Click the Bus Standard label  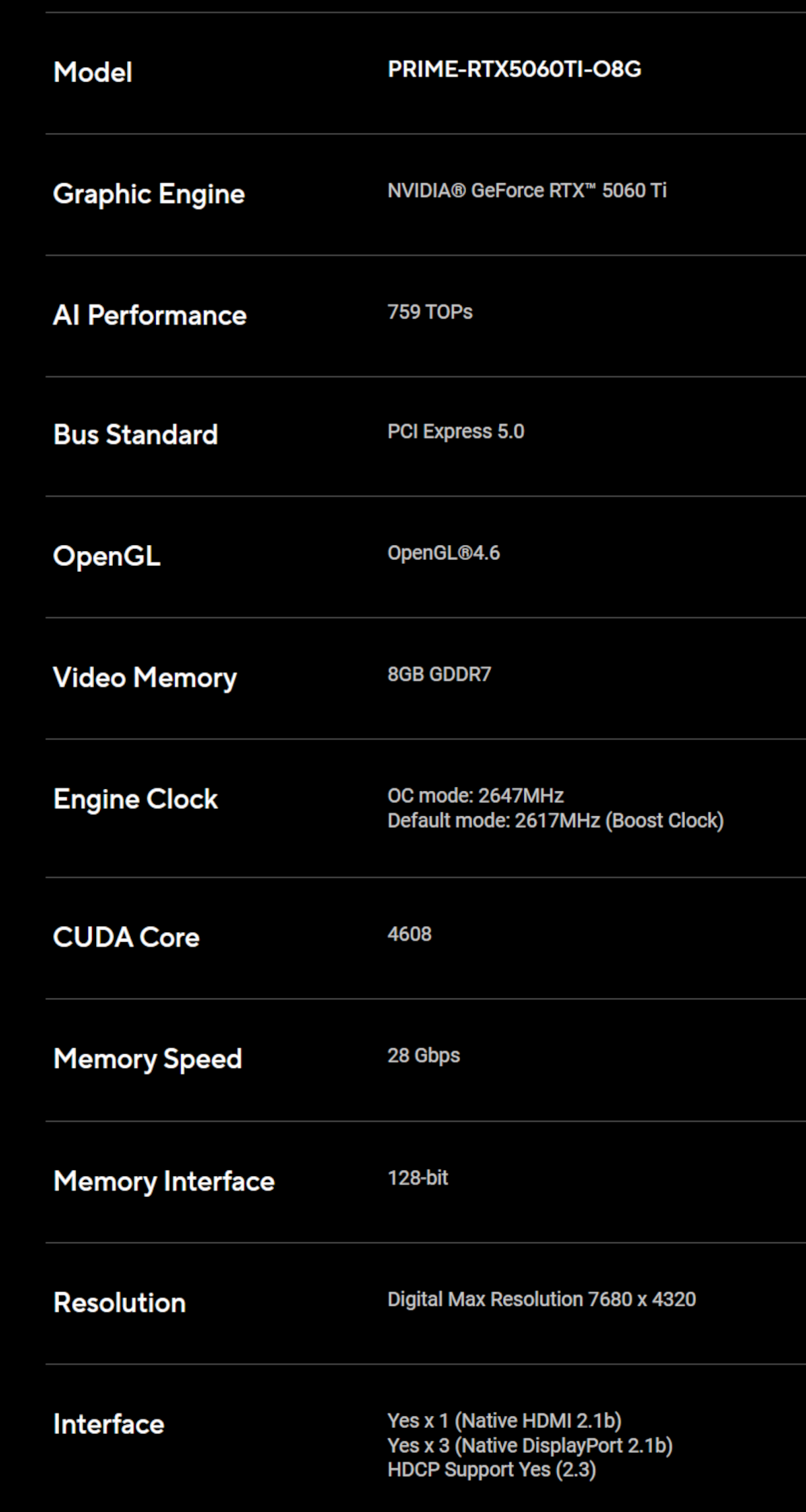coord(136,435)
